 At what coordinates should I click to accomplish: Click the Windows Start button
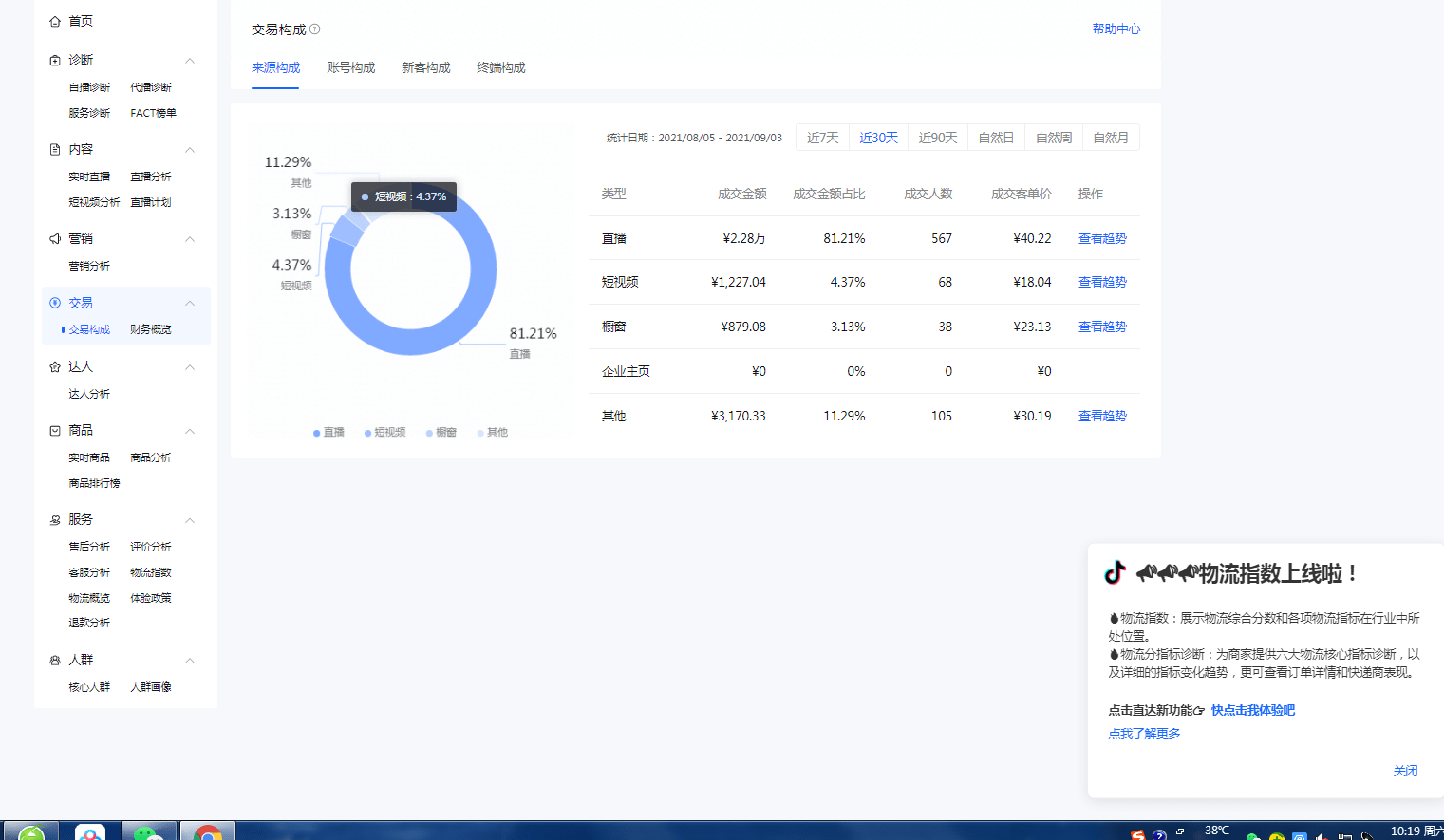(x=31, y=832)
